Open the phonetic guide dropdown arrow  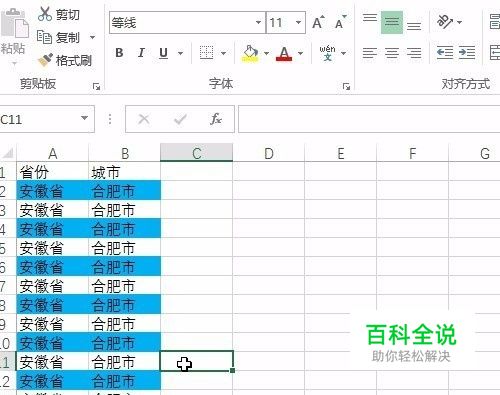tap(344, 53)
